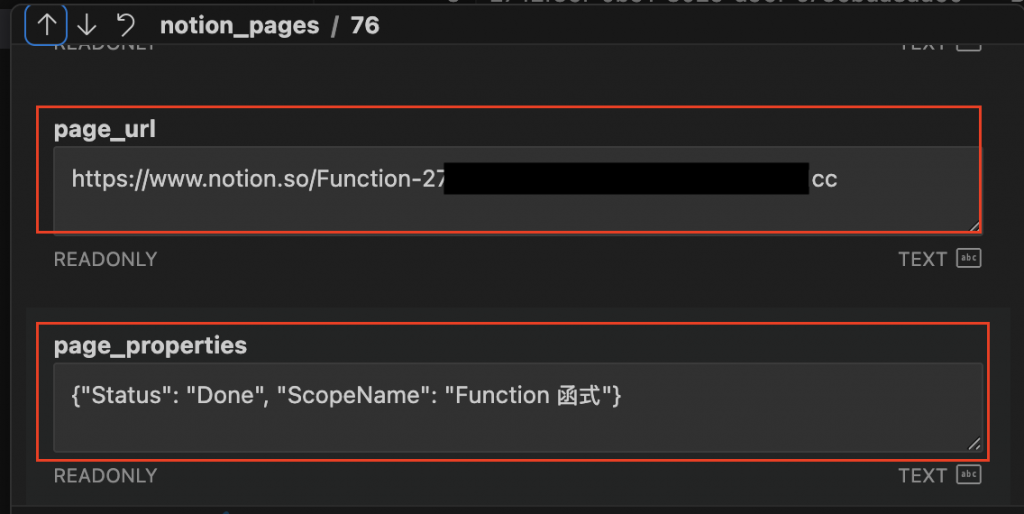Screen dimensions: 1024x514
Task: Focus the page_url text area
Action: [x=517, y=189]
